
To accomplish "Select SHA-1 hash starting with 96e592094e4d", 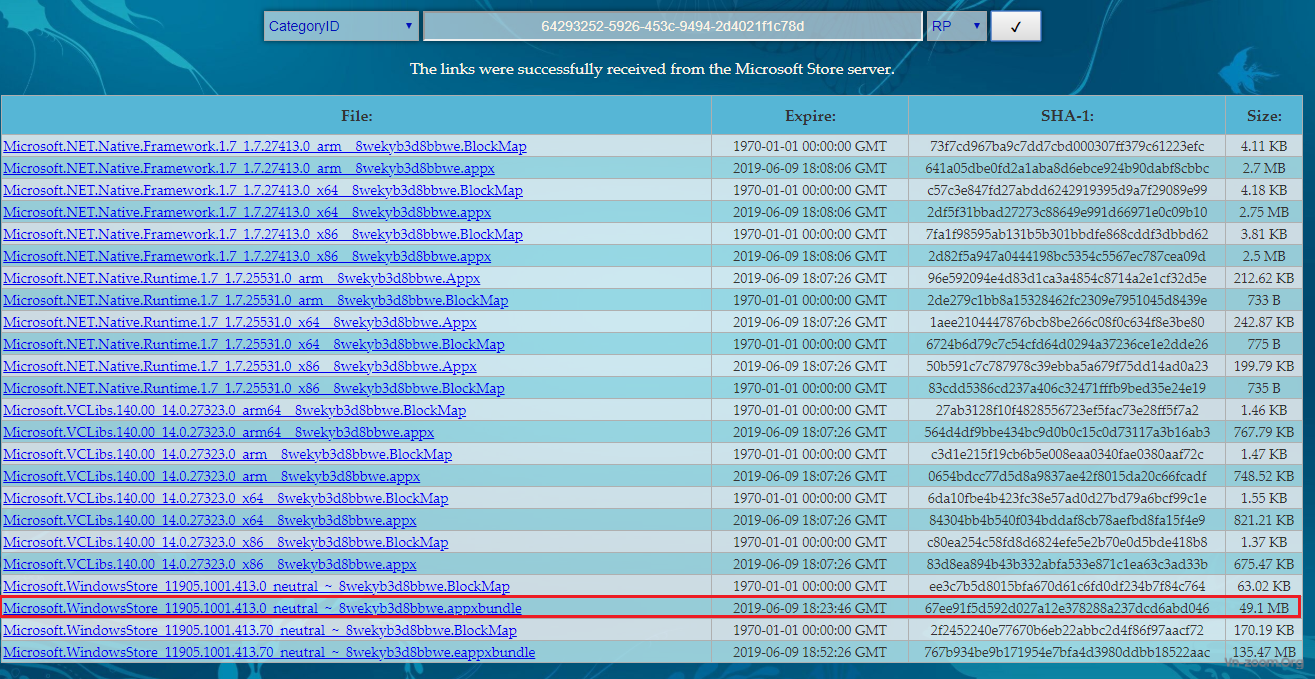I will coord(1067,278).
